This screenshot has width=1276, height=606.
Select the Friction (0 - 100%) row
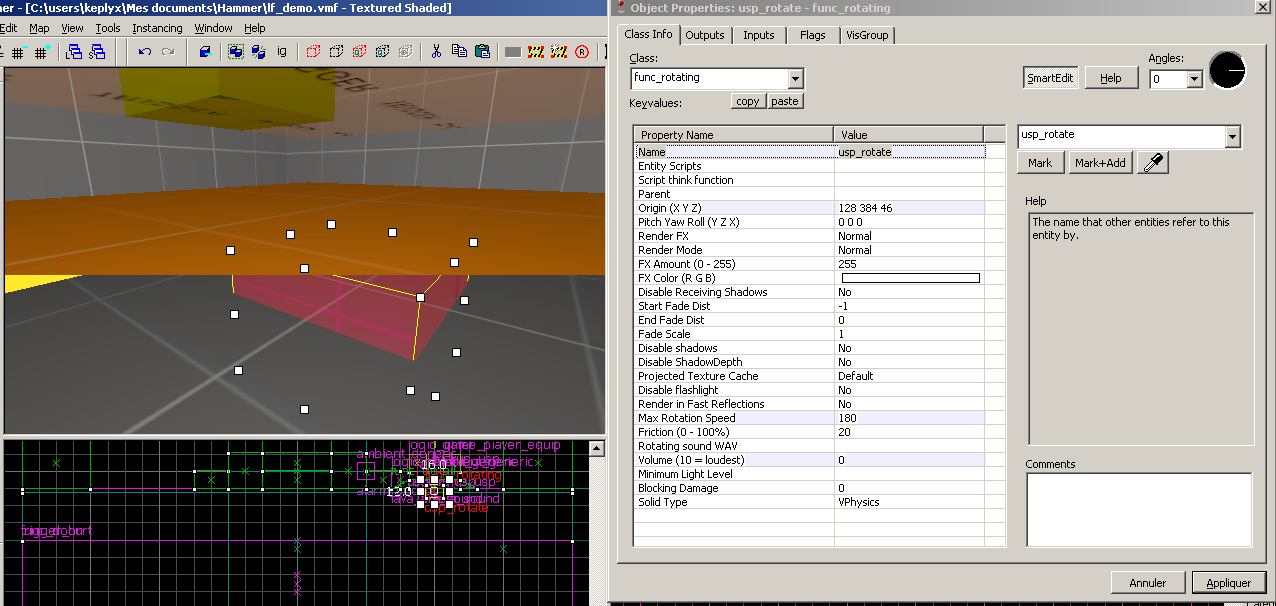[810, 432]
